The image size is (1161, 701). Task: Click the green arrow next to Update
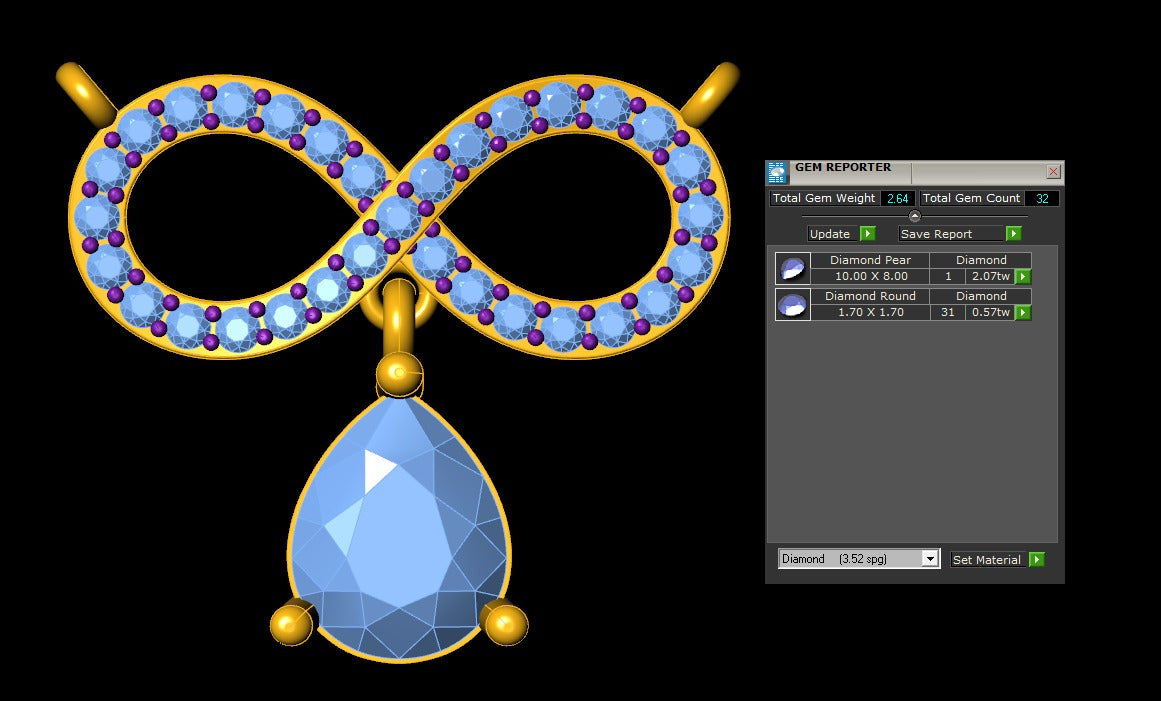coord(867,234)
